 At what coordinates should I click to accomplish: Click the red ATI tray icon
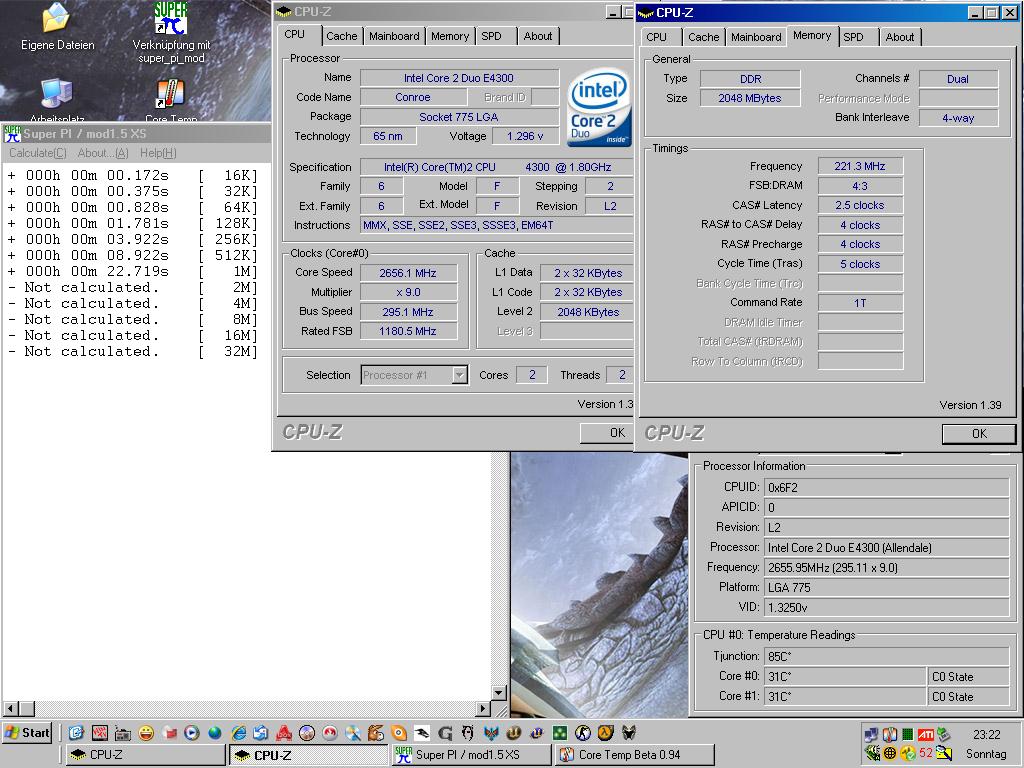(x=926, y=734)
